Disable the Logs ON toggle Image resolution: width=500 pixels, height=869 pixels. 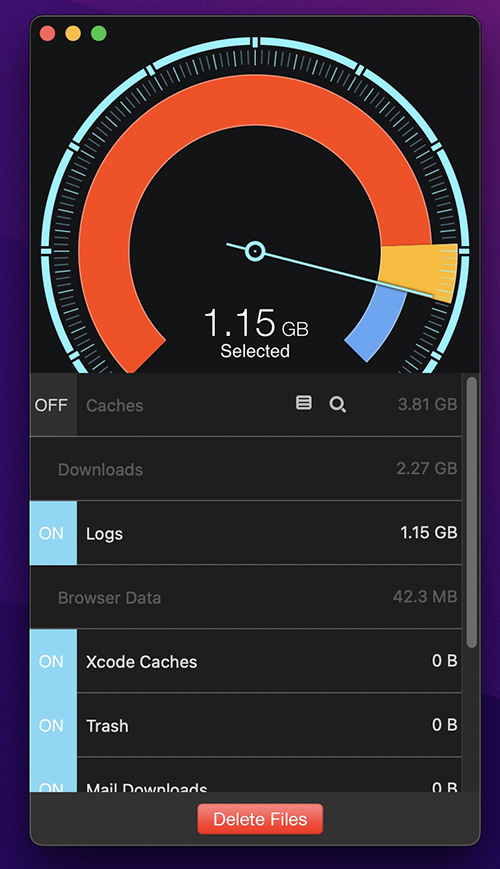(53, 533)
